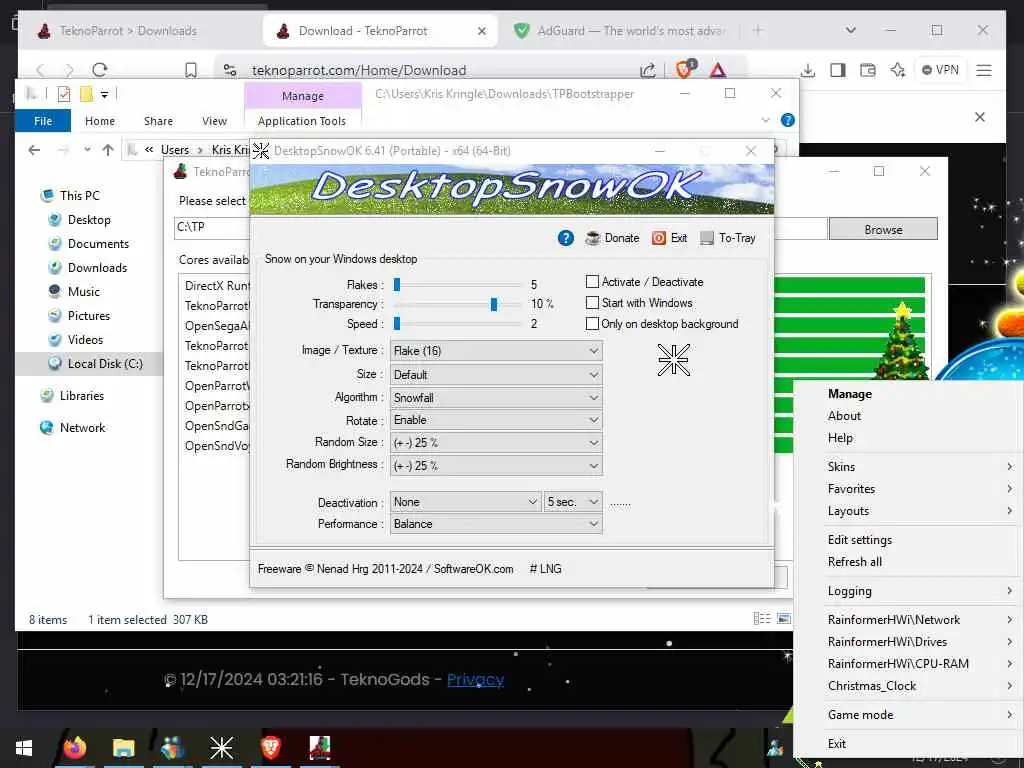The width and height of the screenshot is (1024, 768).
Task: Open the Deactivation None dropdown
Action: point(465,502)
